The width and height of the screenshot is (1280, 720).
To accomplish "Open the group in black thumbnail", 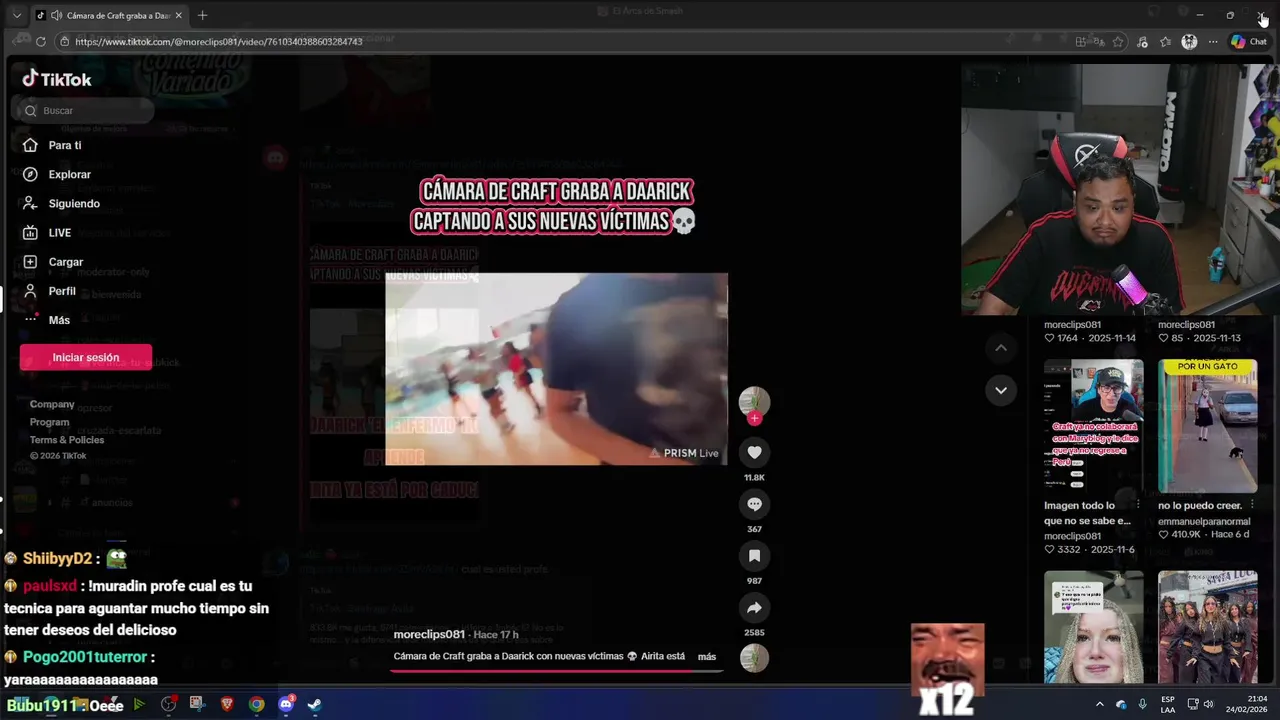I will click(x=1207, y=627).
